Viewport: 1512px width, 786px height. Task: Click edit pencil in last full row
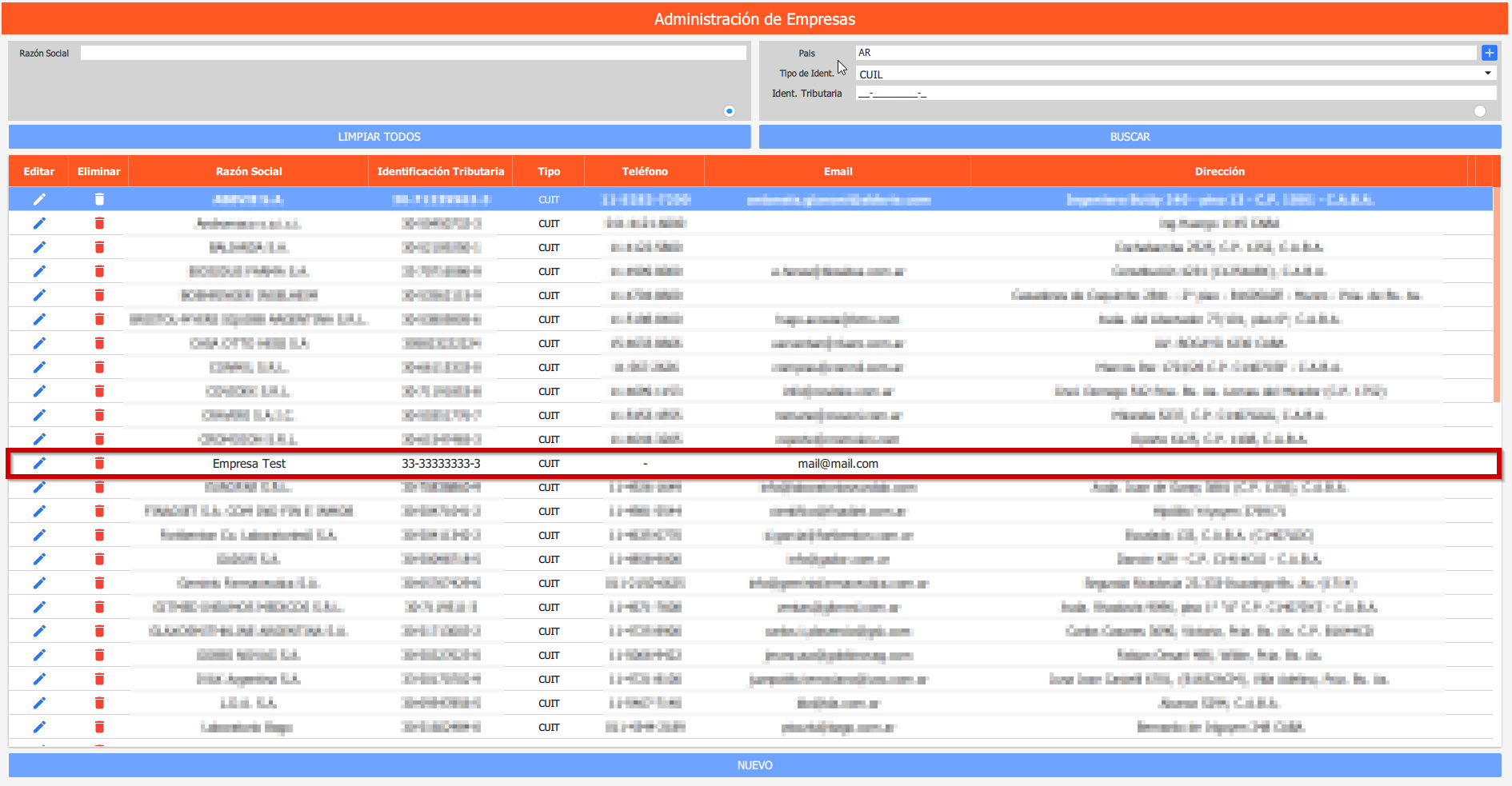[39, 727]
